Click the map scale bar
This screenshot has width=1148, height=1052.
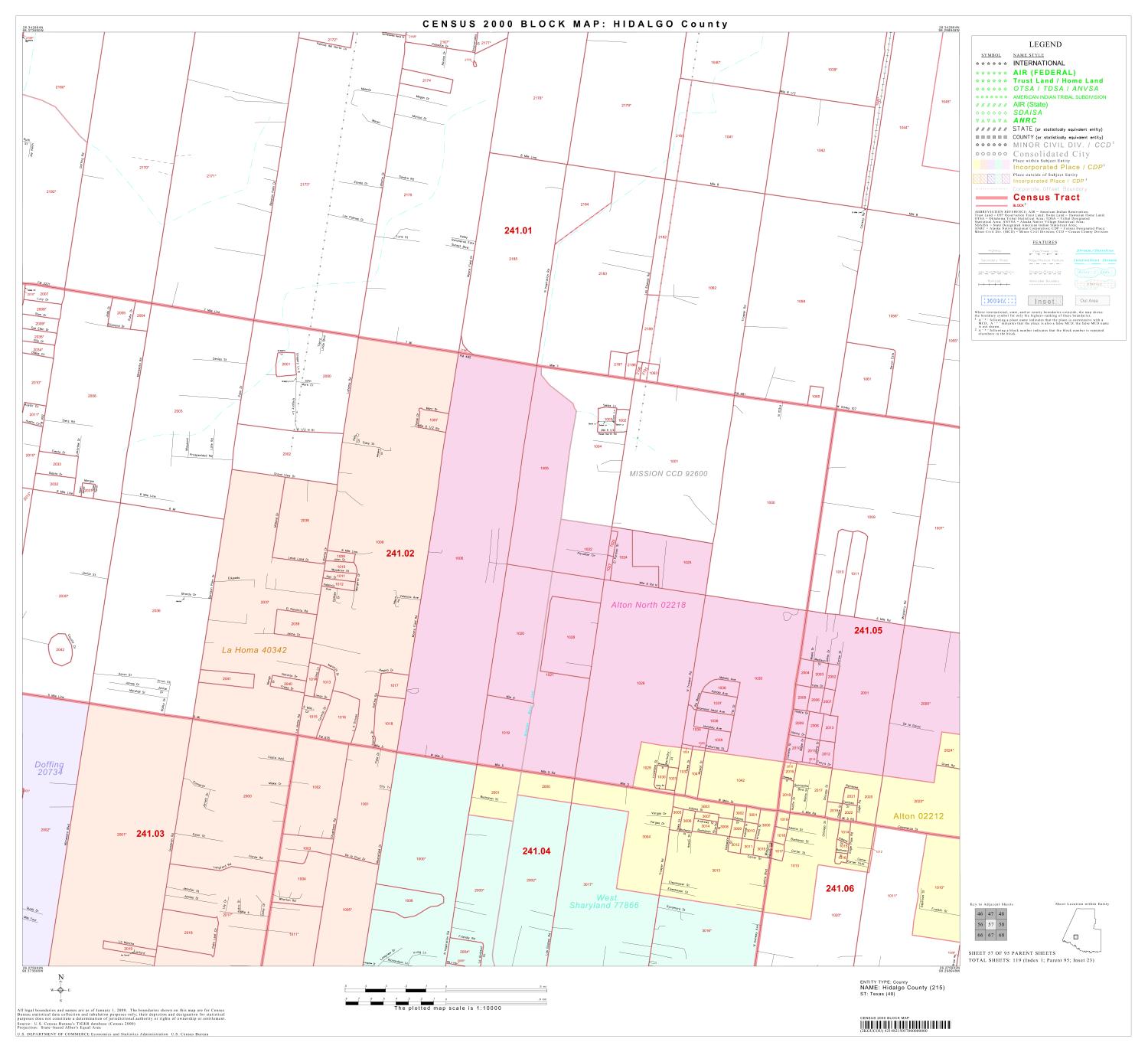[x=444, y=995]
